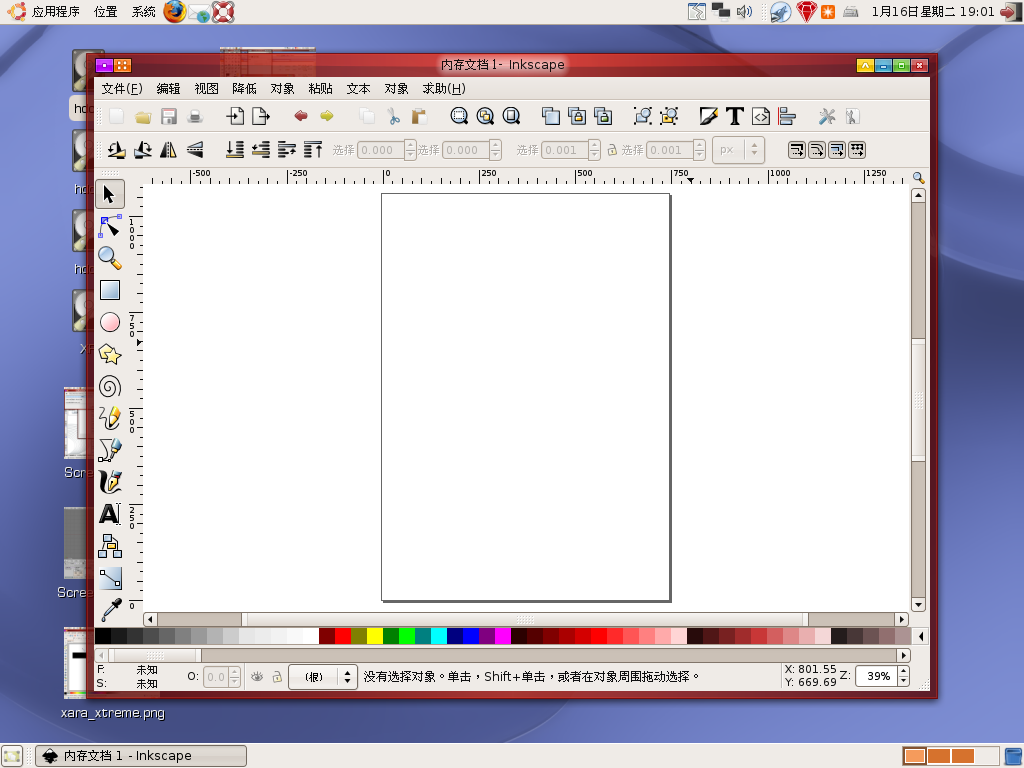The image size is (1024, 768).
Task: Select the Text tool in toolbox
Action: coord(110,514)
